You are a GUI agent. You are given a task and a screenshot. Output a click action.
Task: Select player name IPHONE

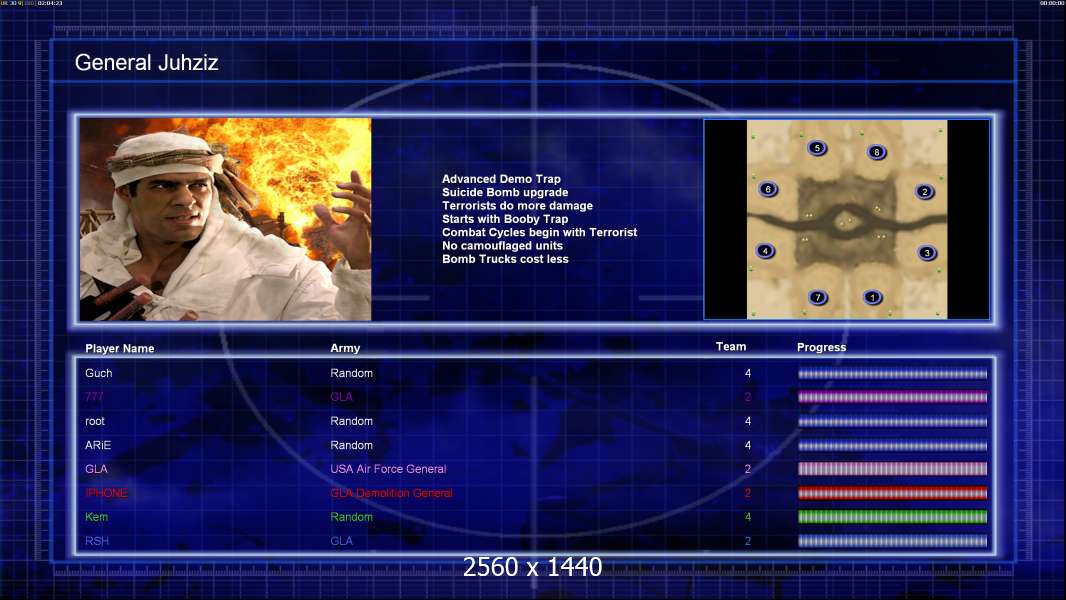(x=106, y=493)
